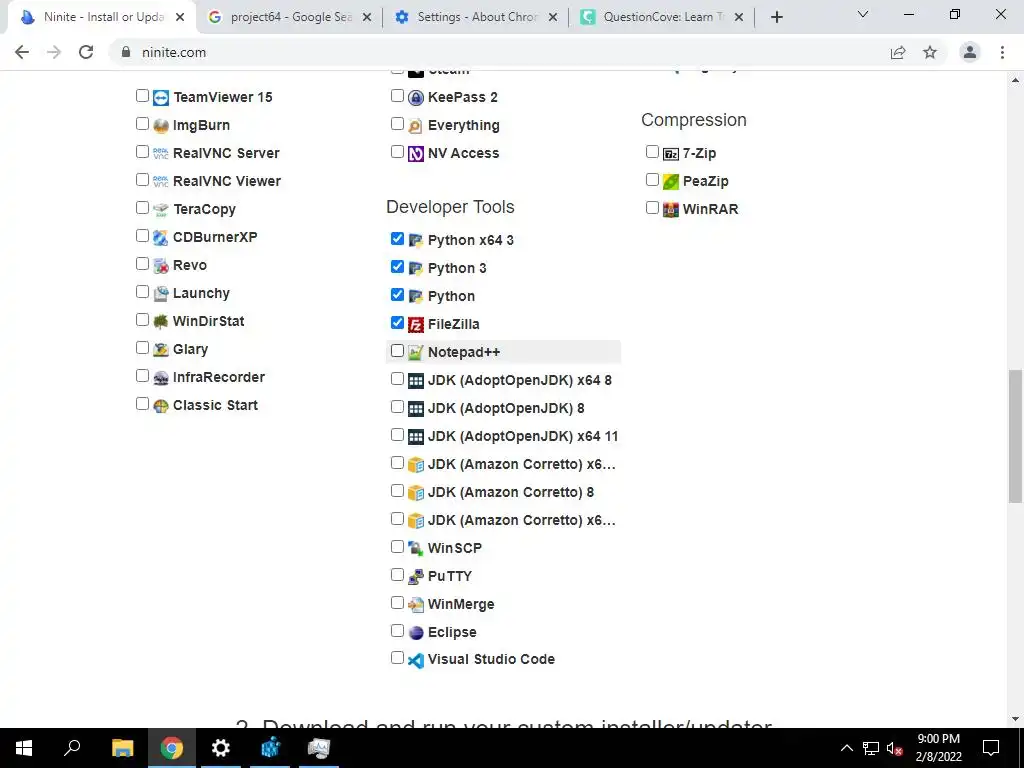Switch to the Settings - About Chrome tab
The image size is (1024, 768).
pyautogui.click(x=476, y=17)
